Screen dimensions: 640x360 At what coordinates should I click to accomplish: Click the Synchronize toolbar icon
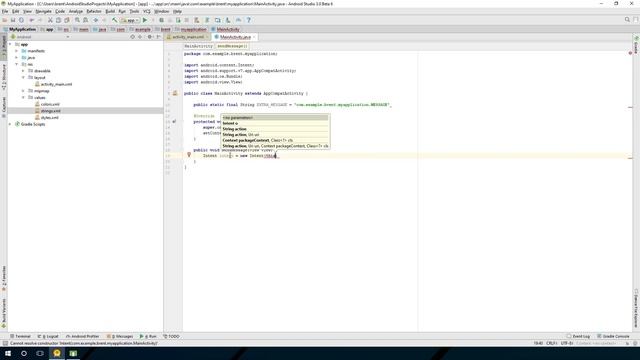(x=21, y=20)
